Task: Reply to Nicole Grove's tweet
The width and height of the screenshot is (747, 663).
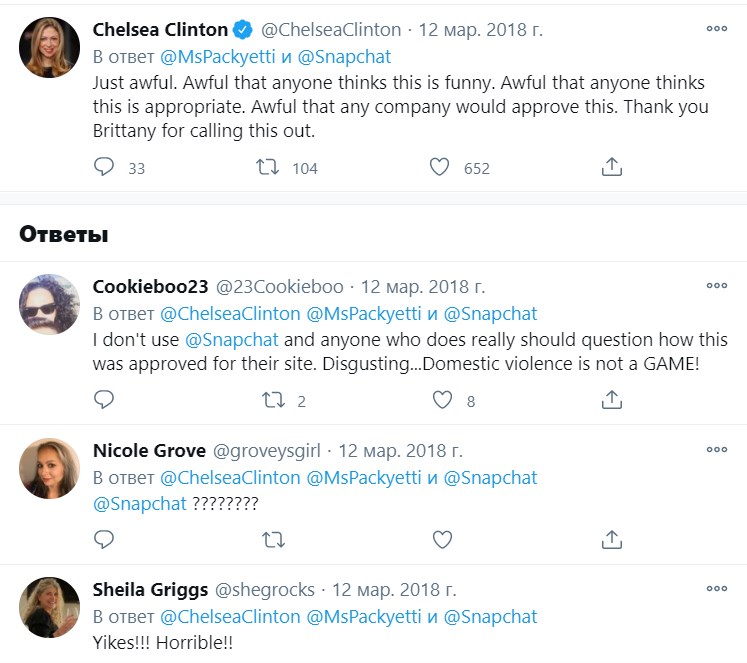Action: pyautogui.click(x=104, y=540)
